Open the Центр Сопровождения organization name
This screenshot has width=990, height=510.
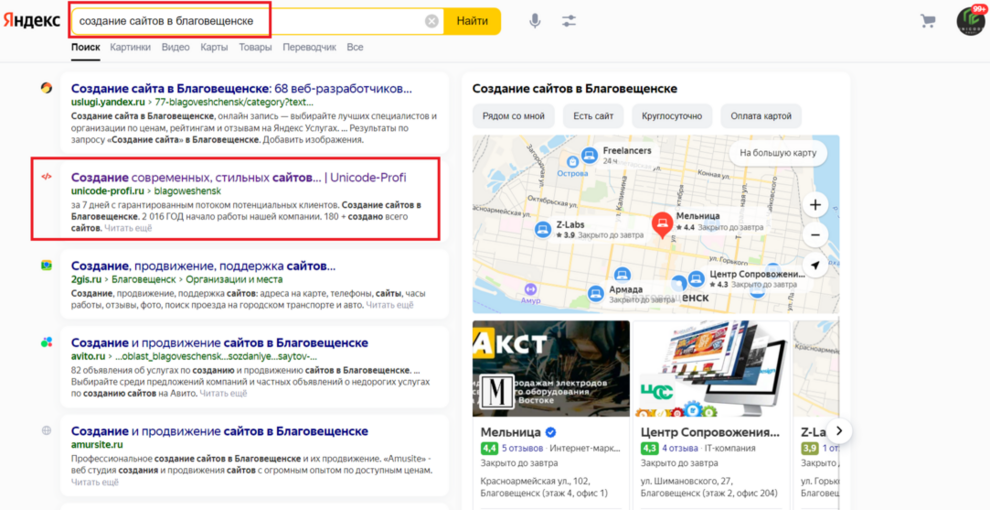[710, 432]
